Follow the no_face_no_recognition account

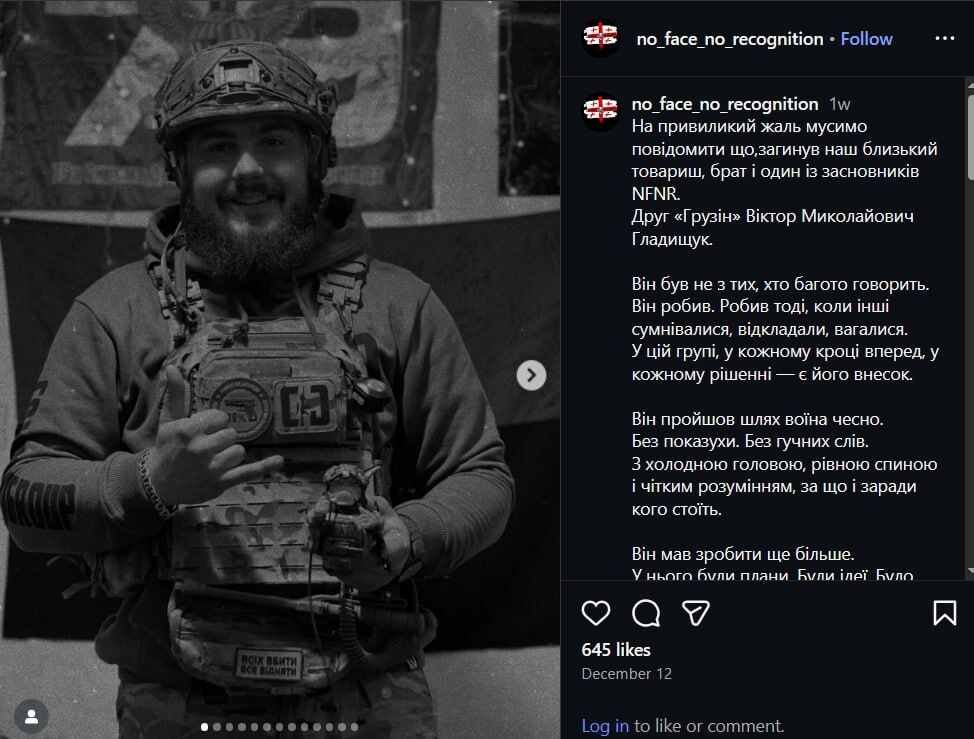tap(866, 39)
